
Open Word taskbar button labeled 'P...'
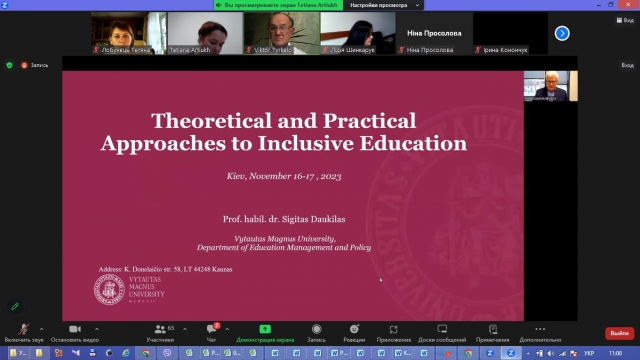click(339, 353)
